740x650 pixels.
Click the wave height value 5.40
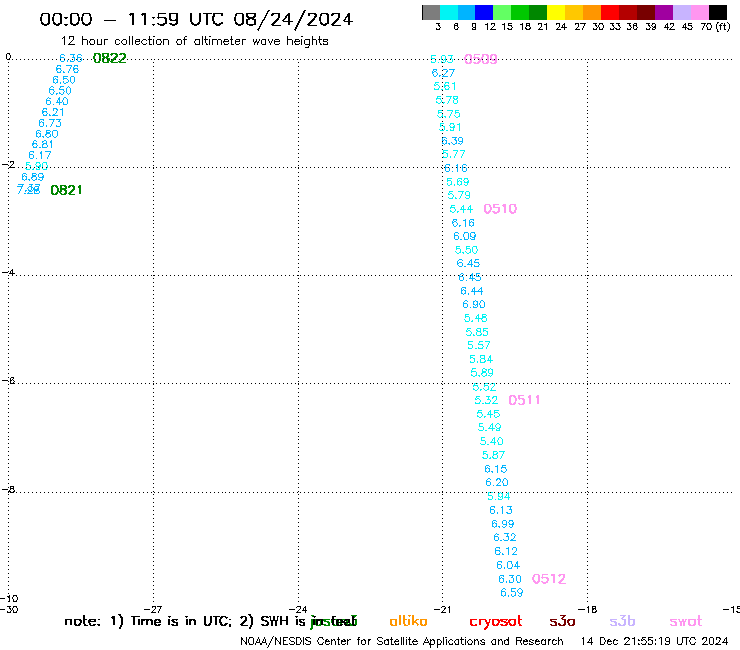(492, 441)
